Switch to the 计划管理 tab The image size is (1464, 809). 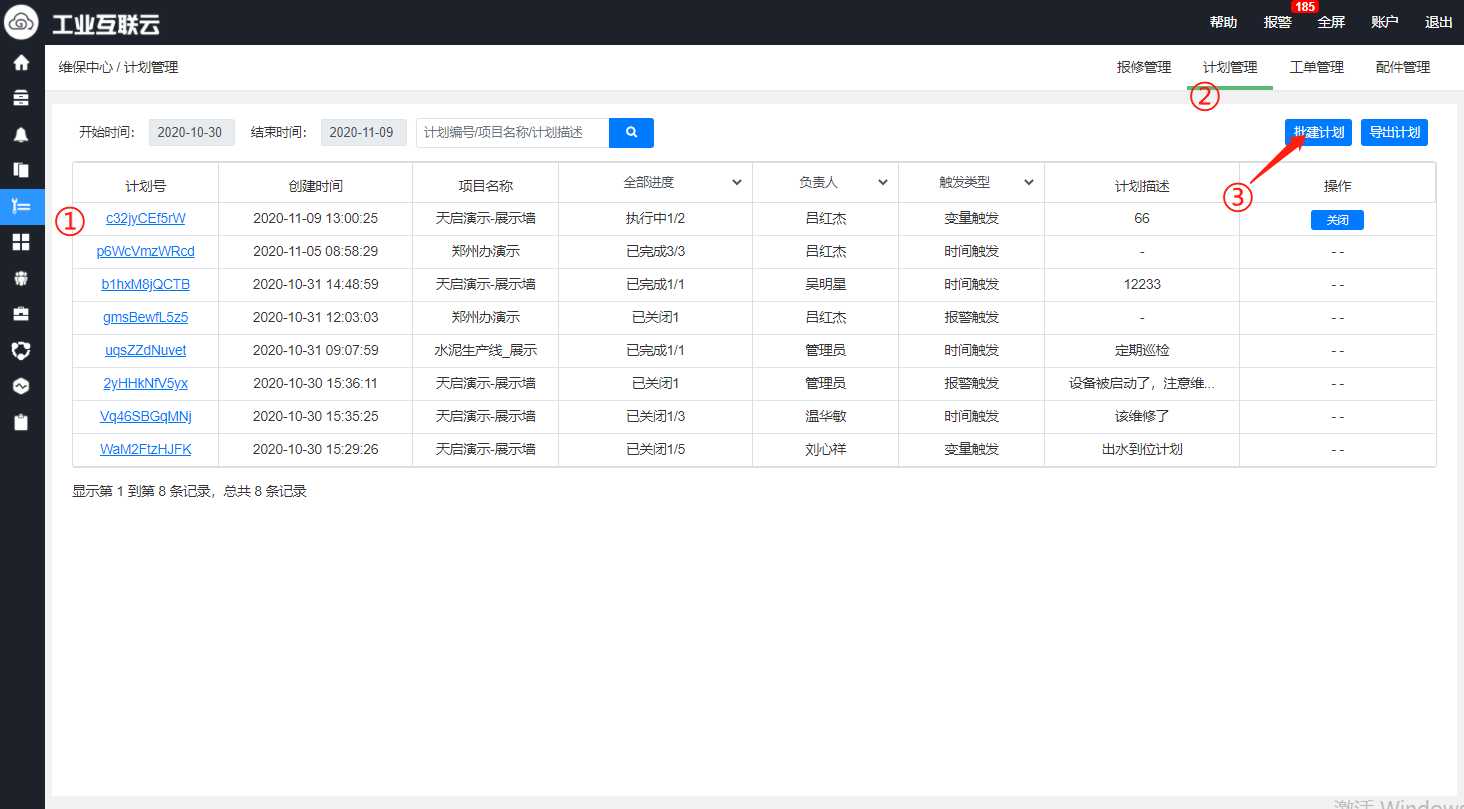tap(1230, 68)
